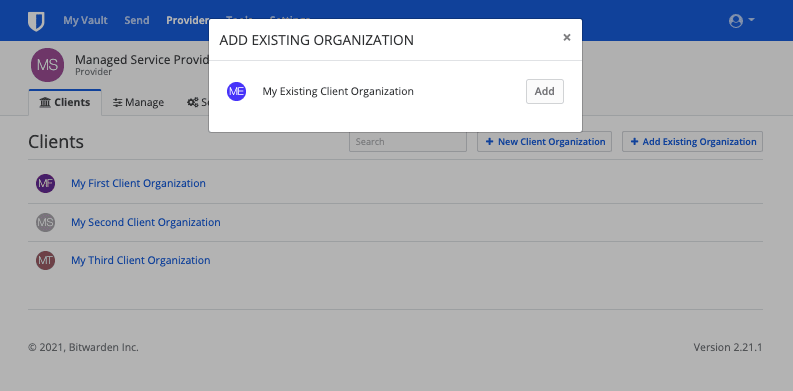Click the MT avatar of Third Client Organization
Image resolution: width=793 pixels, height=391 pixels.
point(46,260)
